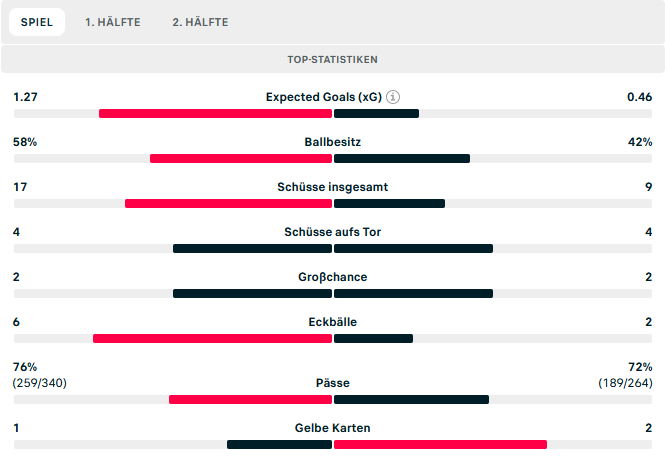Click the home pass accuracy value 76%
665x460 pixels.
[x=25, y=367]
